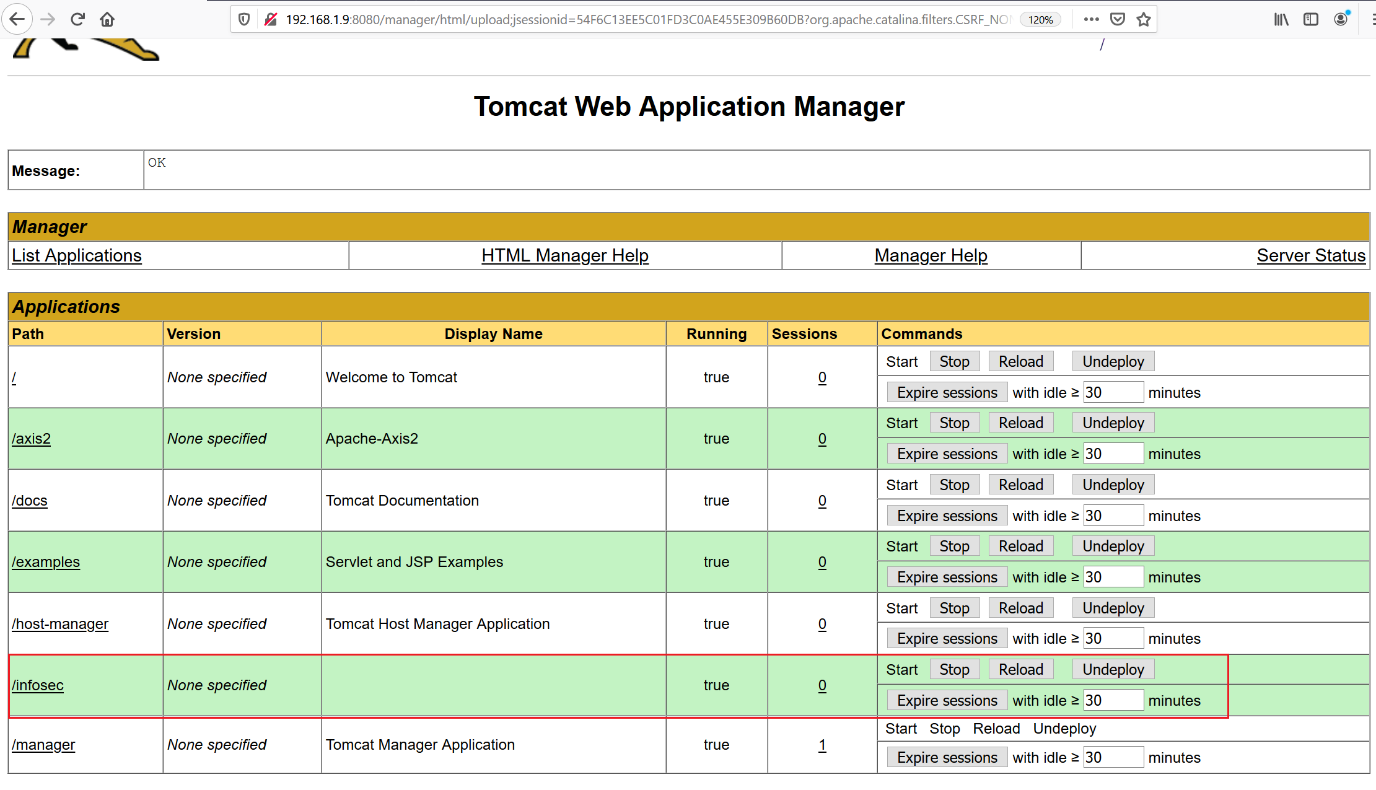The height and width of the screenshot is (790, 1376).
Task: Open the /infosec application path link
Action: point(38,686)
